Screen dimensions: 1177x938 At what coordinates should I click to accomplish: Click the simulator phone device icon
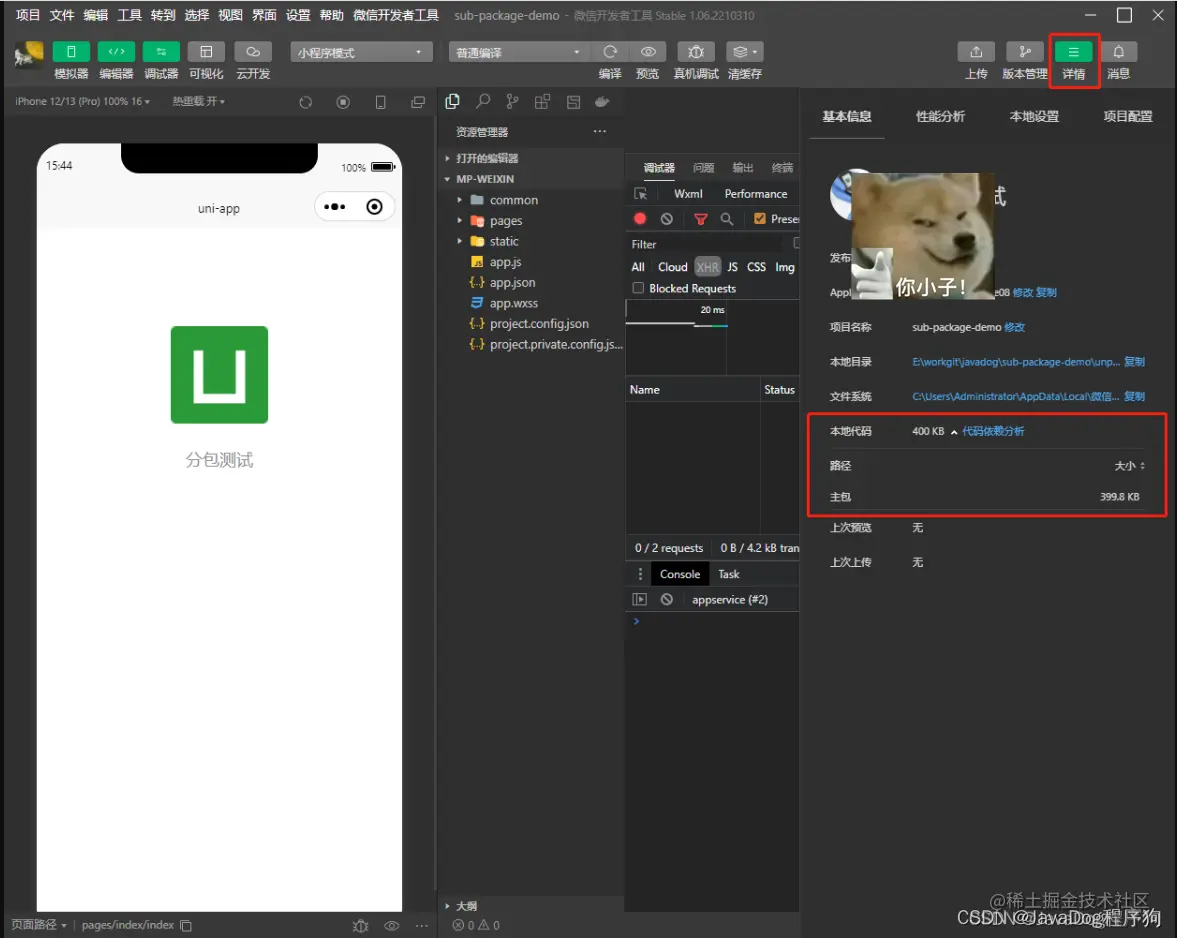point(381,102)
